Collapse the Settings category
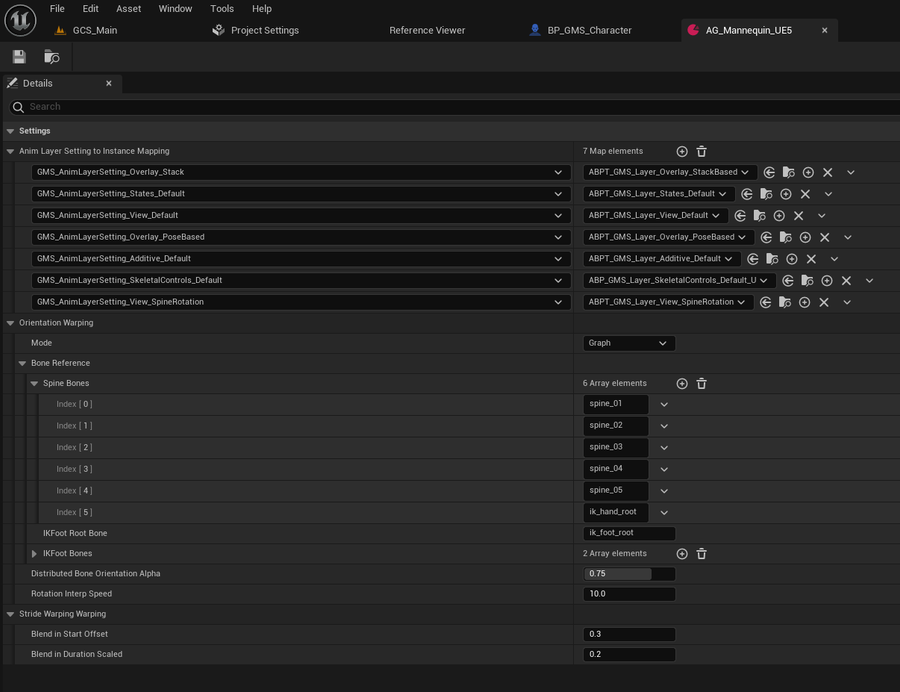Image resolution: width=900 pixels, height=692 pixels. (x=10, y=131)
